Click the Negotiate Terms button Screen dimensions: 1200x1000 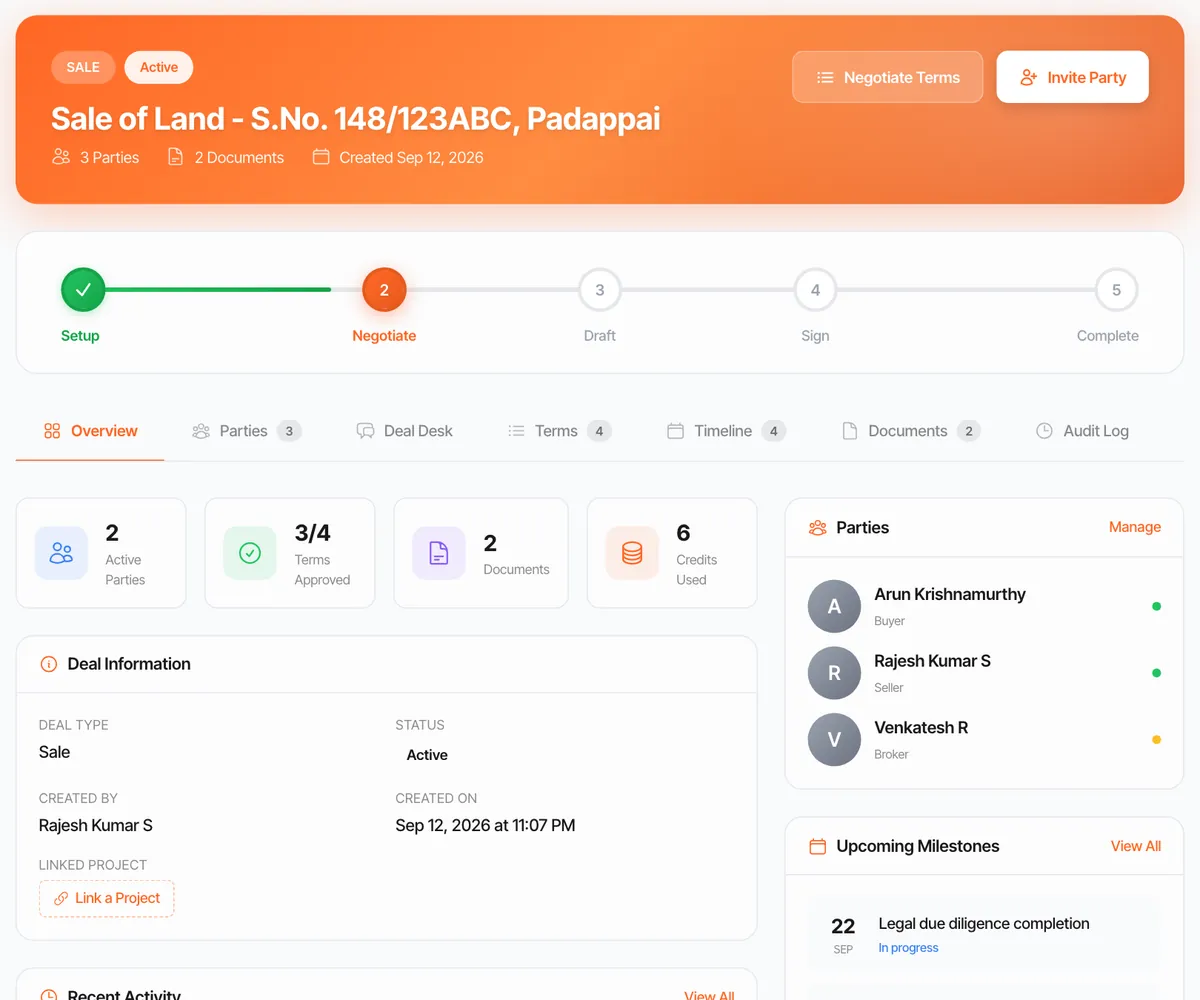point(888,77)
